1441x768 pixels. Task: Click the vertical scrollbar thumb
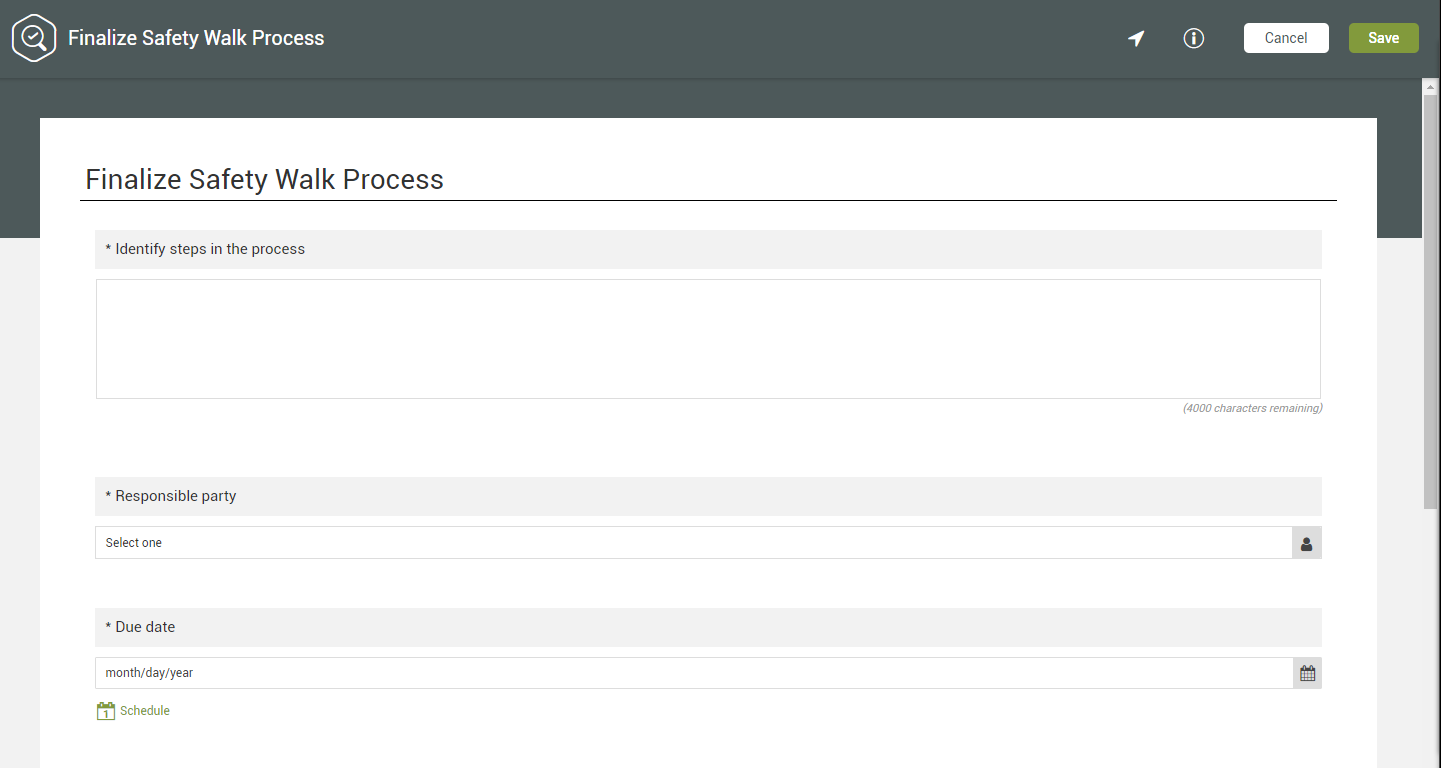click(x=1430, y=300)
